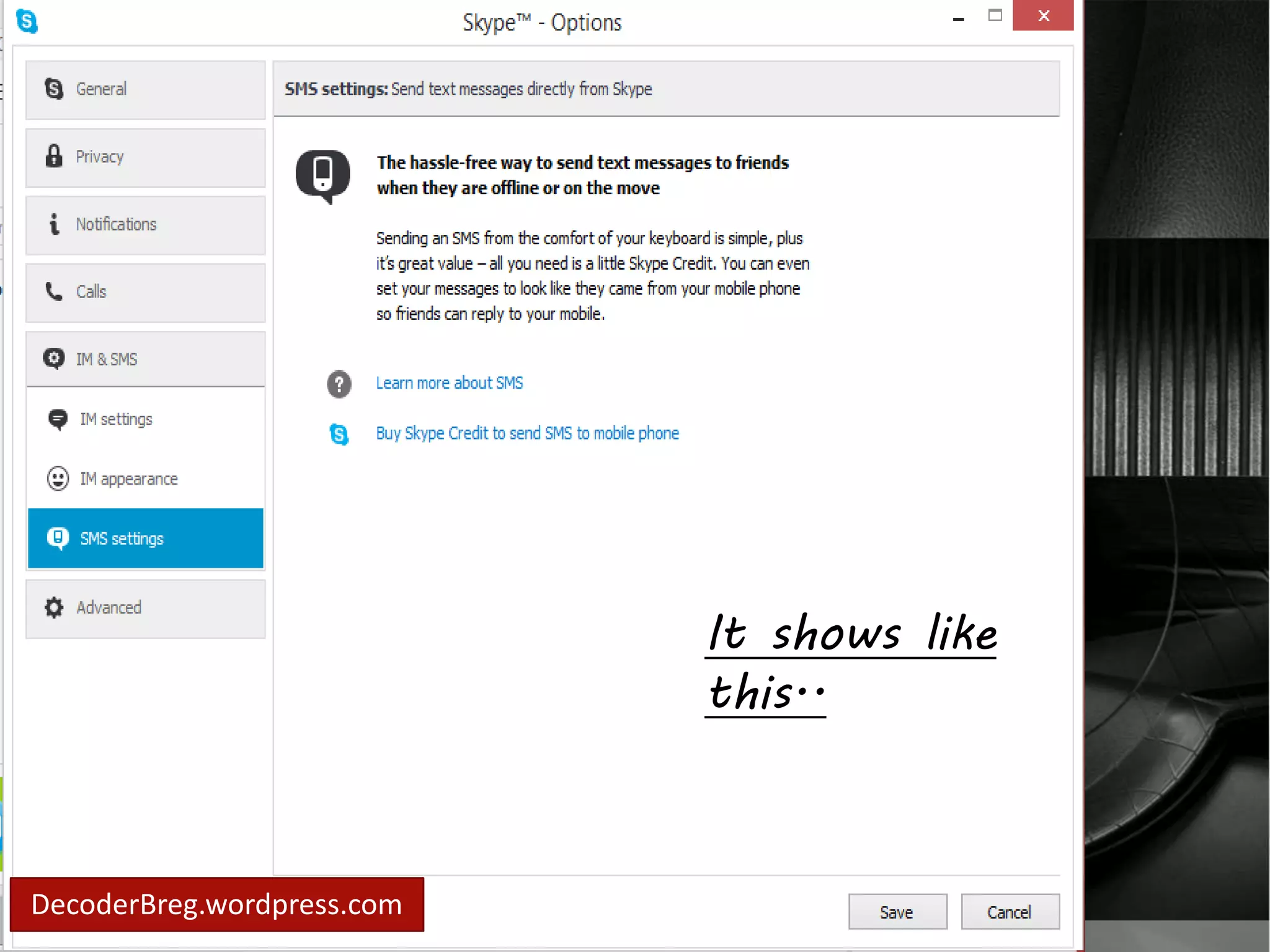This screenshot has width=1270, height=952.
Task: Open the Notifications options section
Action: pyautogui.click(x=145, y=225)
